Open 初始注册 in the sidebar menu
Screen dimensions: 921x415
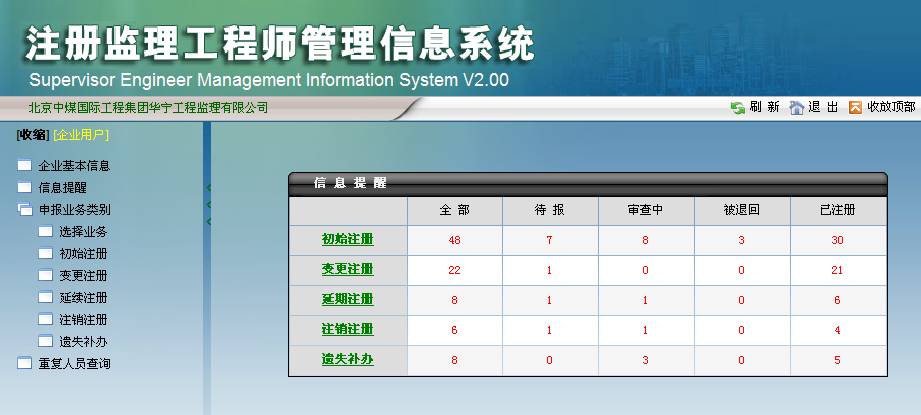click(83, 254)
